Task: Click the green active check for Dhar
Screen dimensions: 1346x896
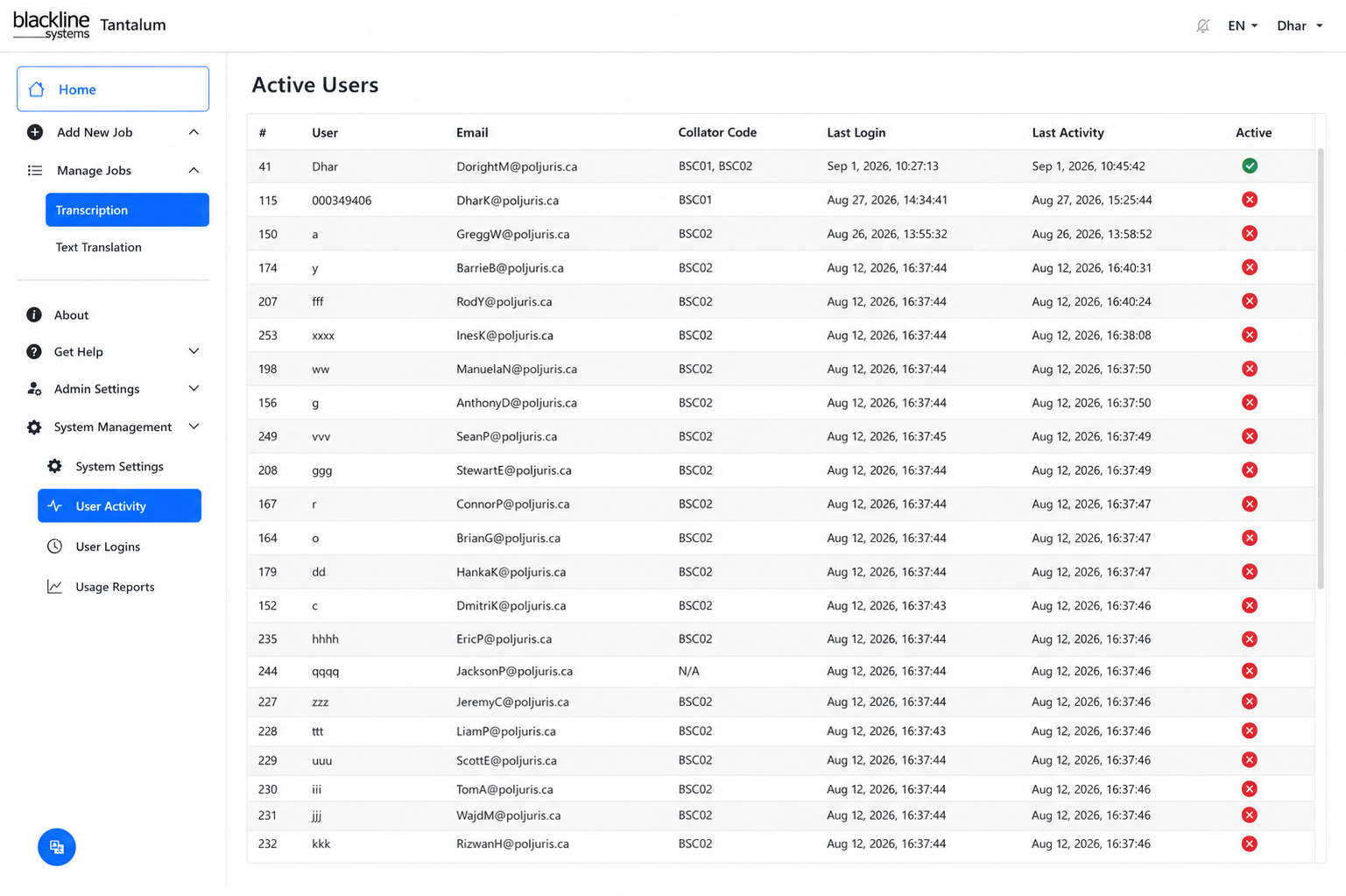Action: [1250, 166]
